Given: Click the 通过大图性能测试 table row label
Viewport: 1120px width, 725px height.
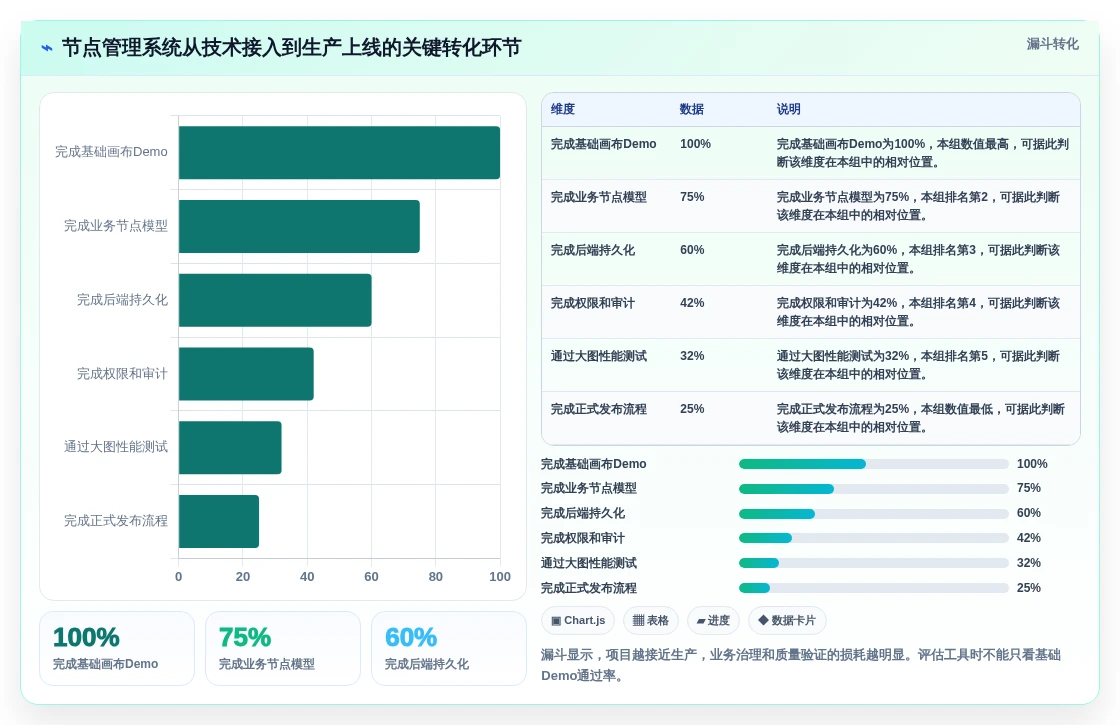Looking at the screenshot, I should tap(599, 356).
